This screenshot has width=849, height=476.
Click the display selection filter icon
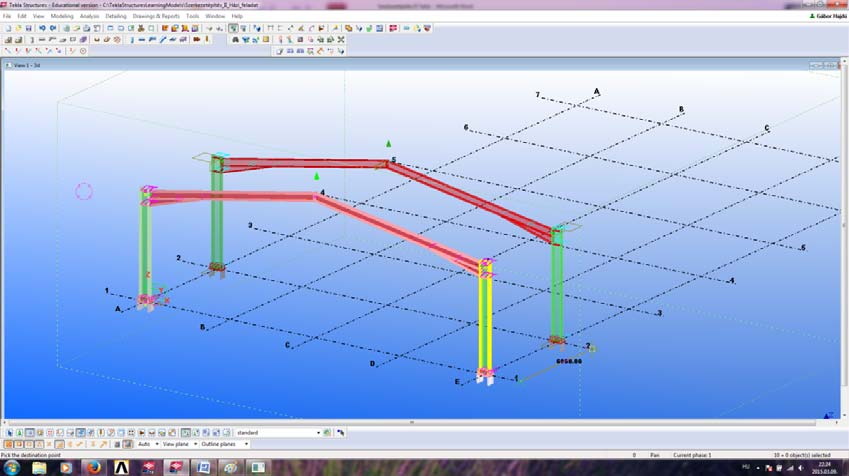coord(327,433)
